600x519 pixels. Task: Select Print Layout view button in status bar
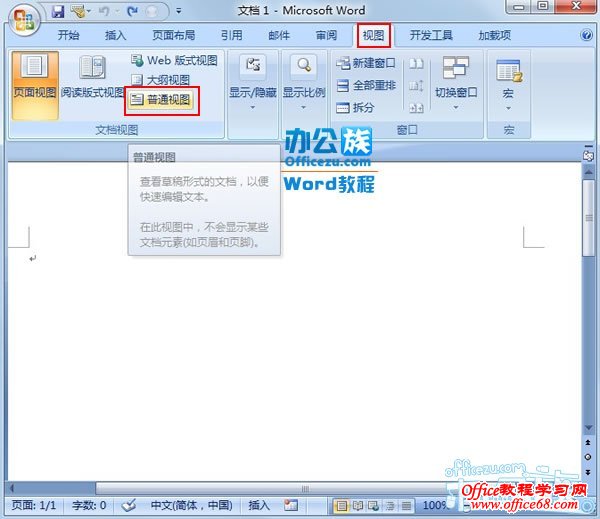pyautogui.click(x=342, y=506)
